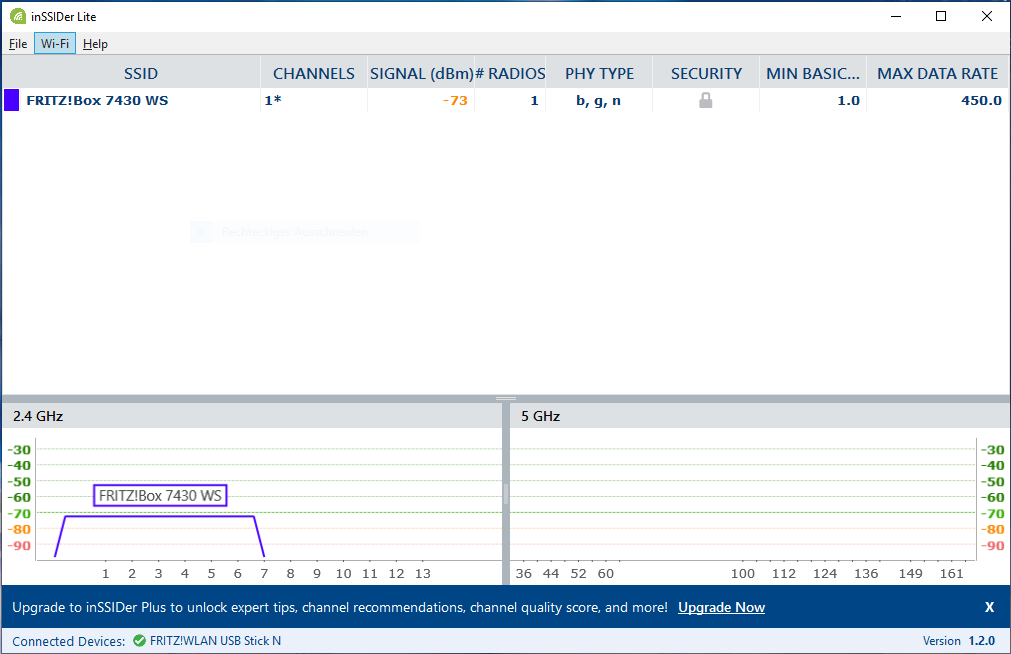This screenshot has width=1011, height=654.
Task: Click FRITZ!WLAN USB Stick N device text
Action: [215, 640]
